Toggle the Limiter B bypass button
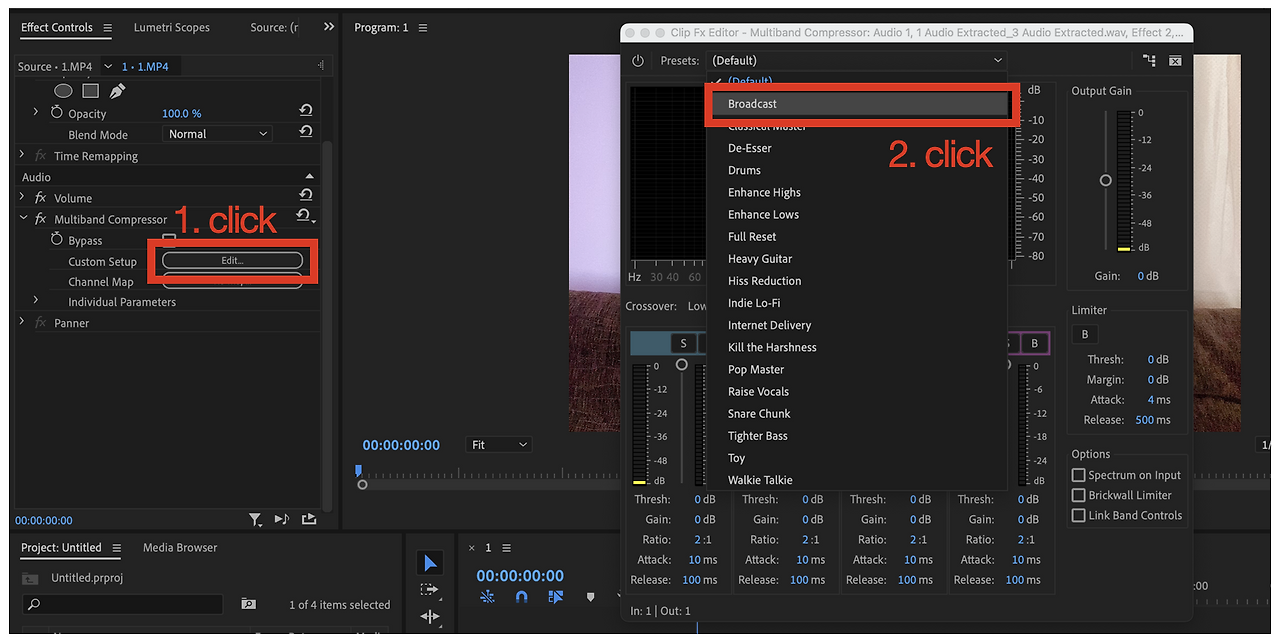 1085,334
